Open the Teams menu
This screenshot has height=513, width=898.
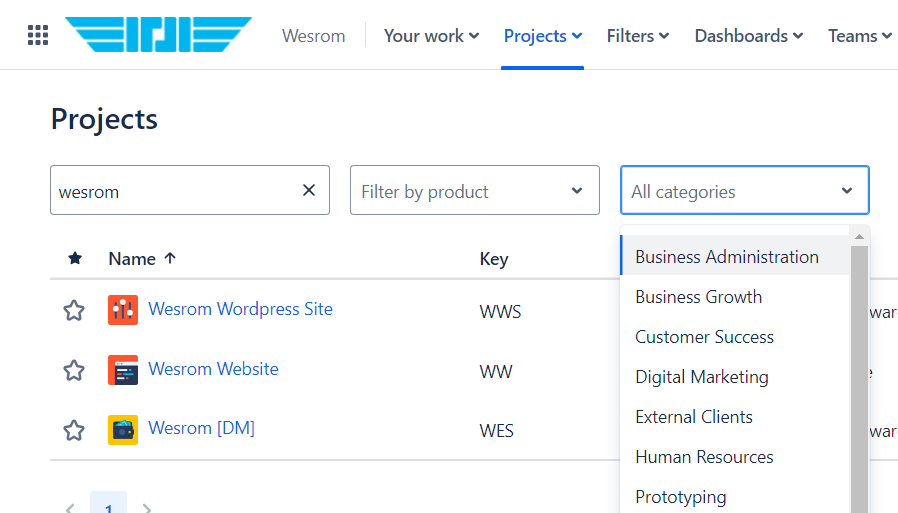click(860, 36)
